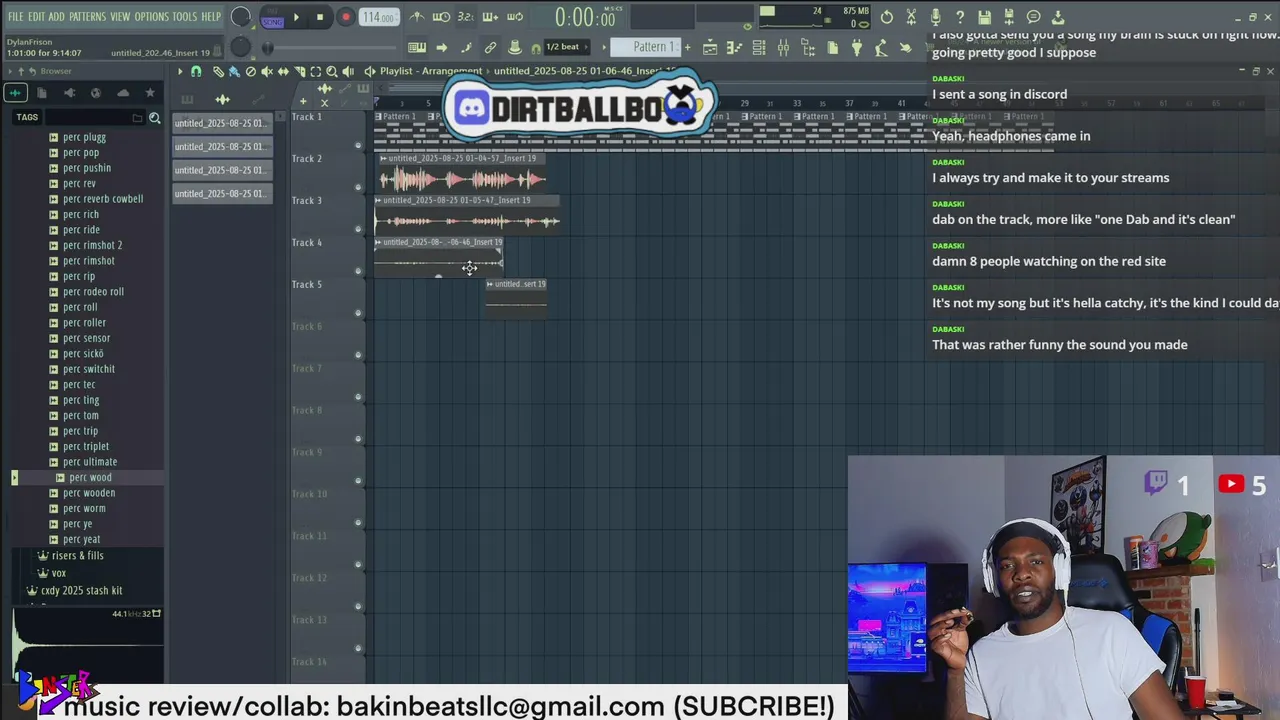Select the playlist Mute tool

pos(267,71)
